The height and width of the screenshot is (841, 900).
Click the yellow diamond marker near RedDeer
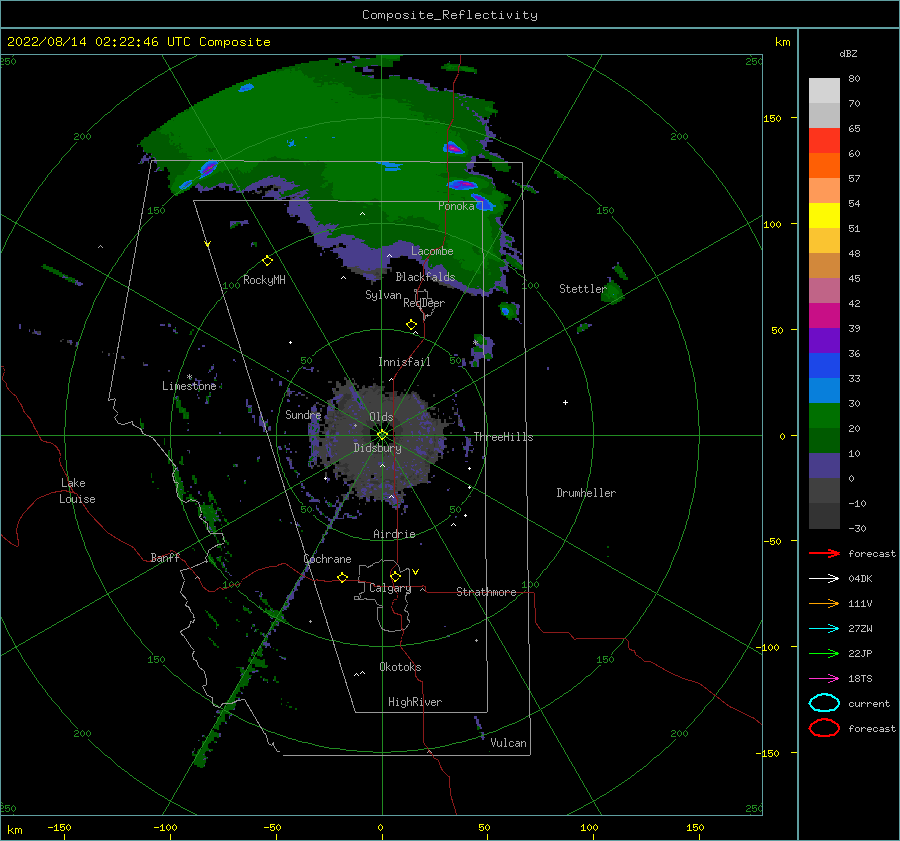point(411,325)
